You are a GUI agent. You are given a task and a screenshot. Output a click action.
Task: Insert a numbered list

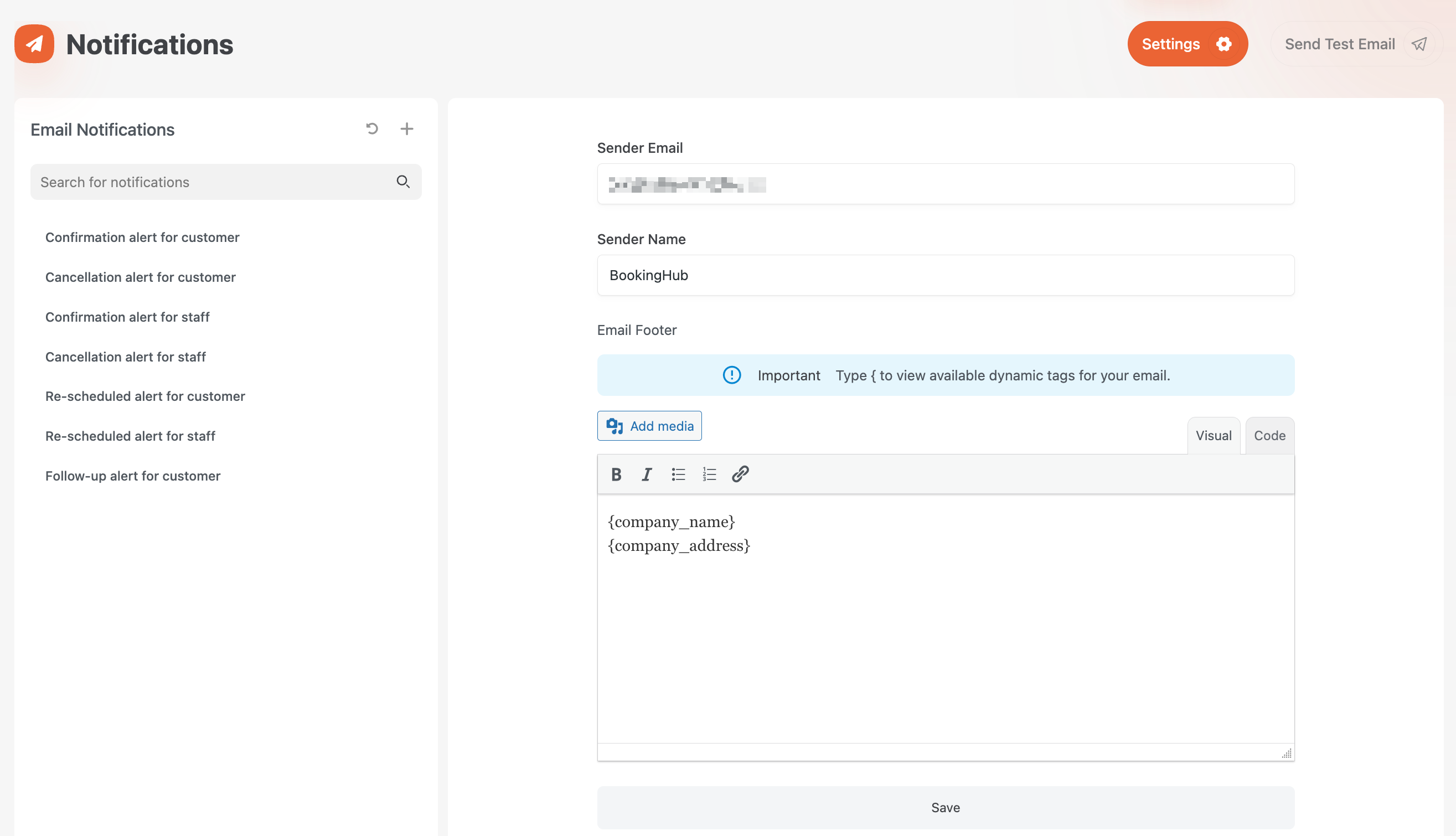709,474
